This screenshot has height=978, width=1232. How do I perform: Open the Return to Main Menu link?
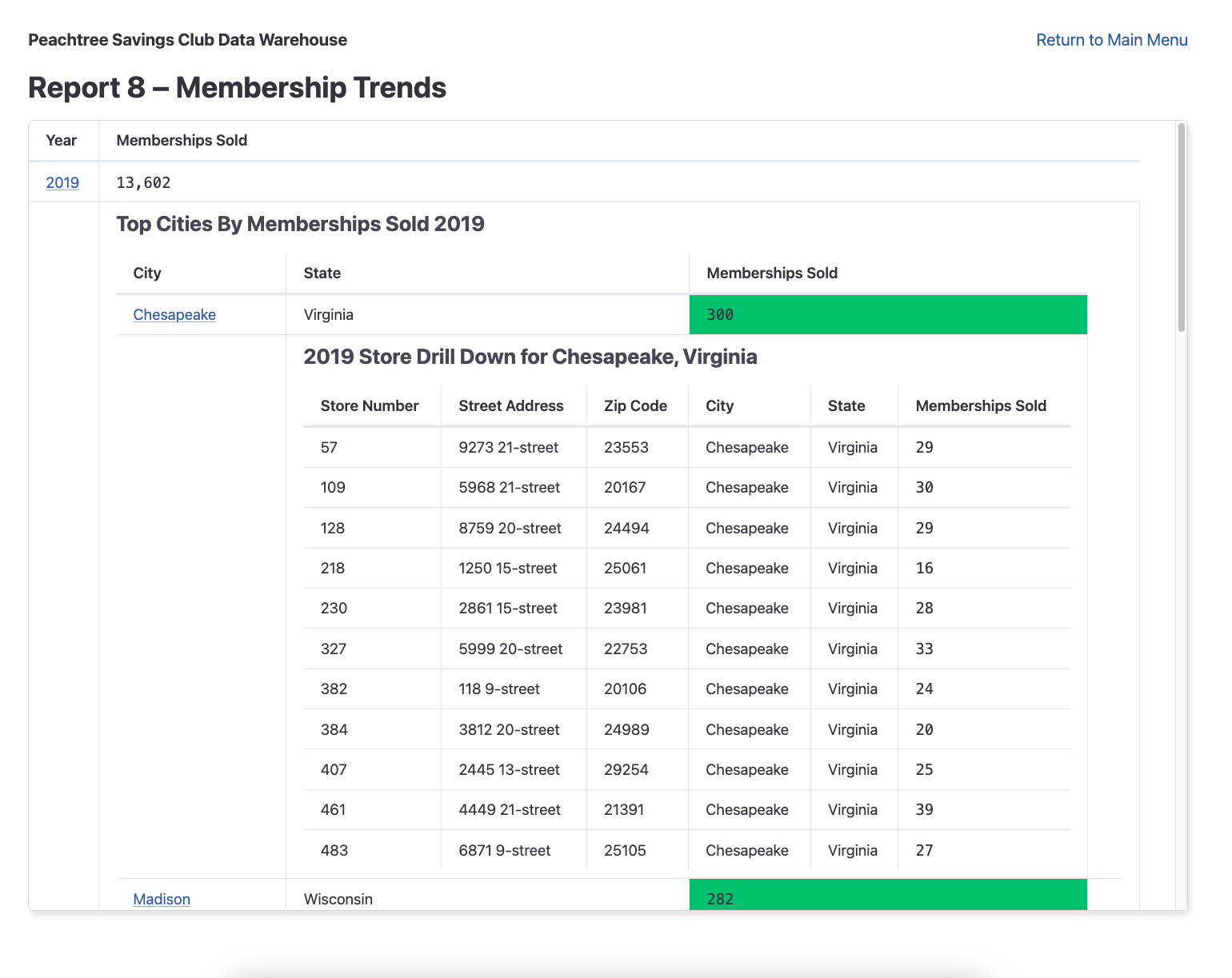tap(1112, 39)
